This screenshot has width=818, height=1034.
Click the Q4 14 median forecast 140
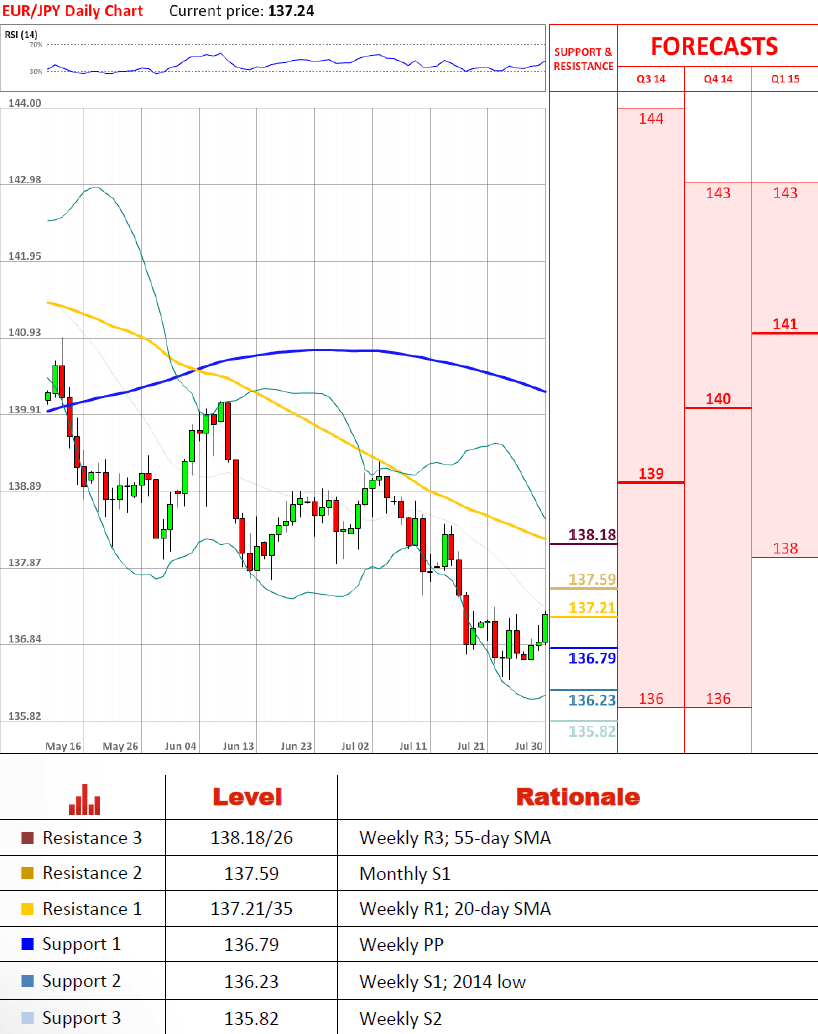point(718,399)
